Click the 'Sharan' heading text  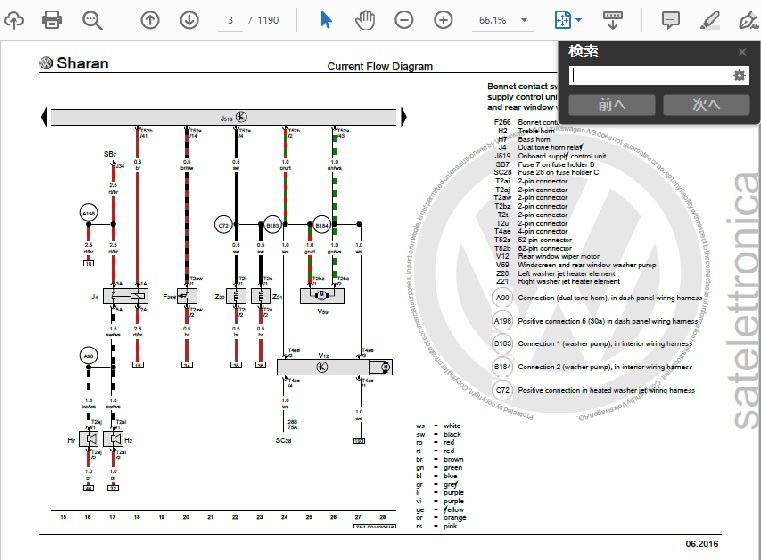coord(82,63)
